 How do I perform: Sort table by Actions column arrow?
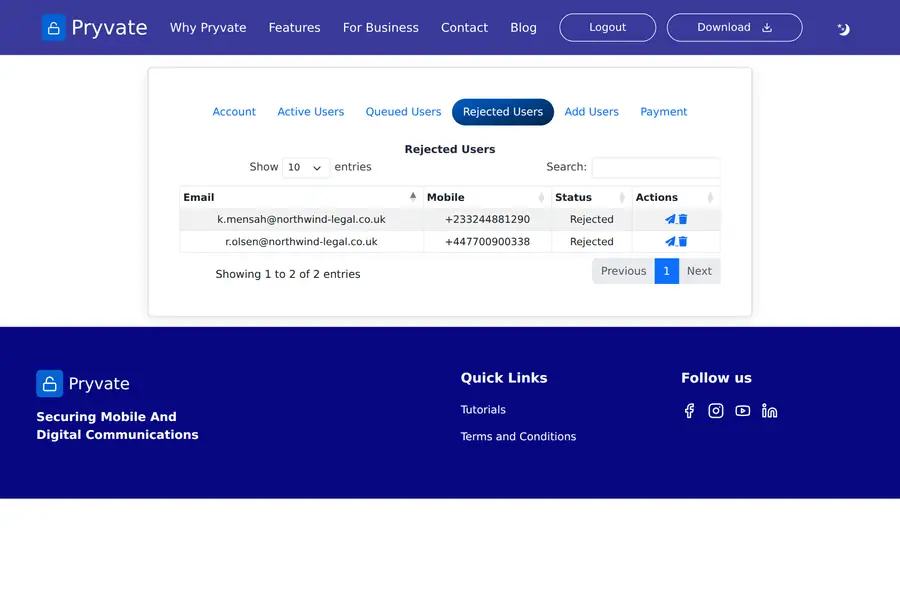point(710,198)
